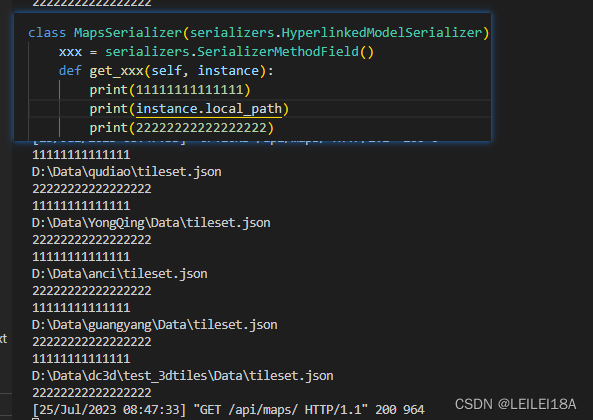Viewport: 593px width, 420px height.
Task: Click the GET /api/maps/ HTTP/1.1 log line
Action: [228, 410]
